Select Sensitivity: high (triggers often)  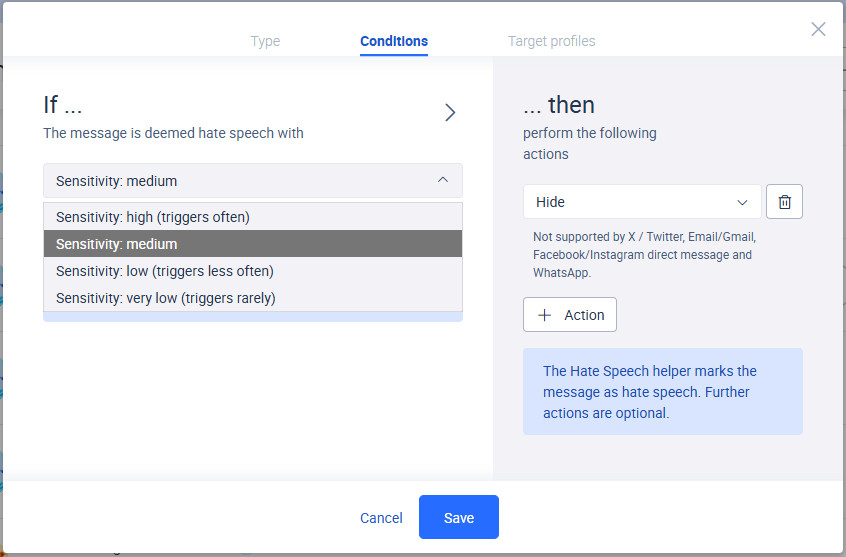pyautogui.click(x=253, y=217)
